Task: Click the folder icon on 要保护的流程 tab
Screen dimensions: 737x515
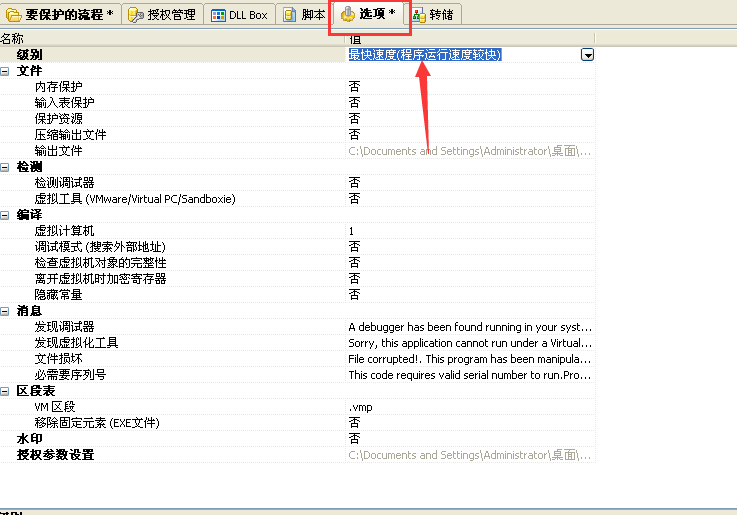Action: pos(13,15)
